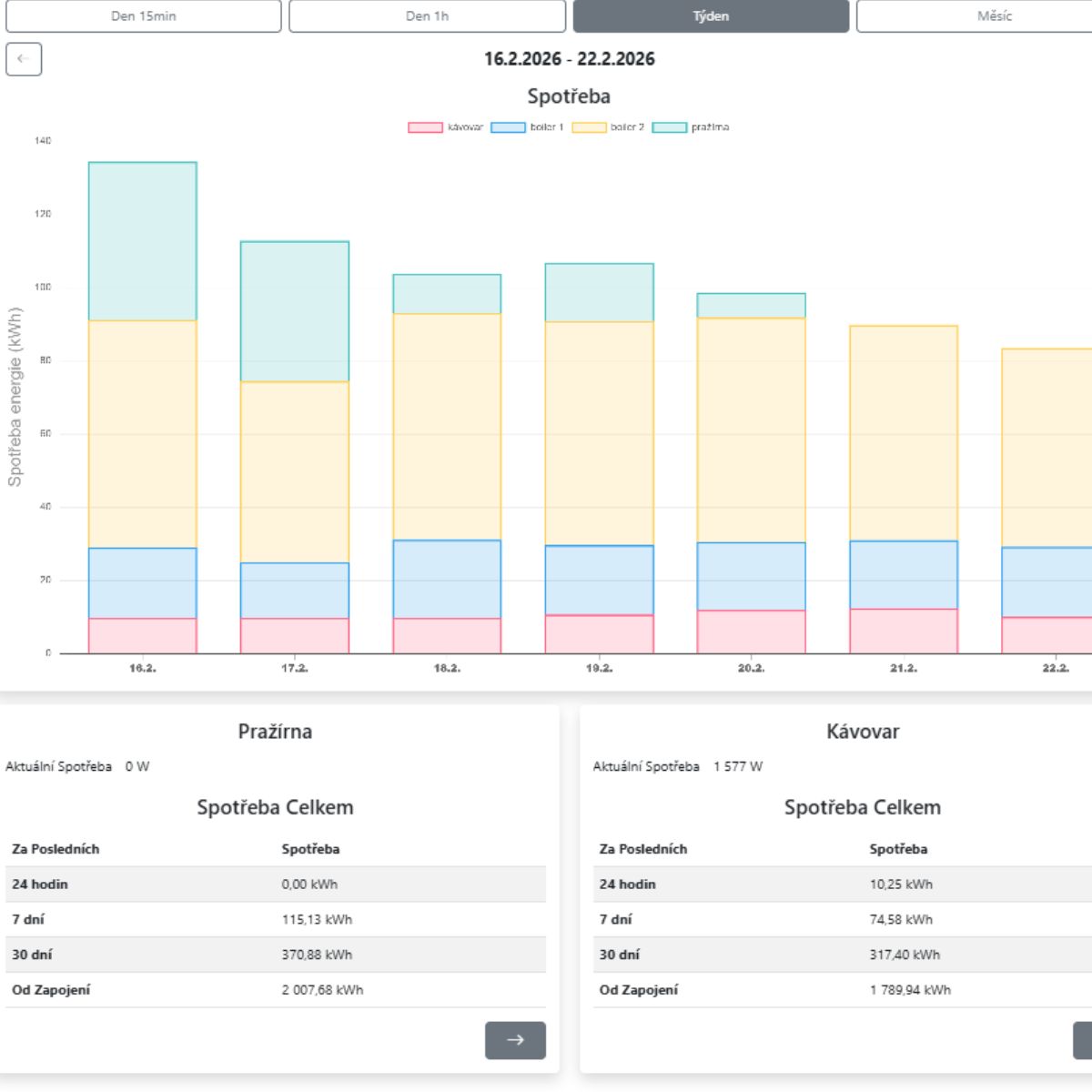Screen dimensions: 1092x1092
Task: Go to previous week with left arrow
Action: [x=24, y=59]
